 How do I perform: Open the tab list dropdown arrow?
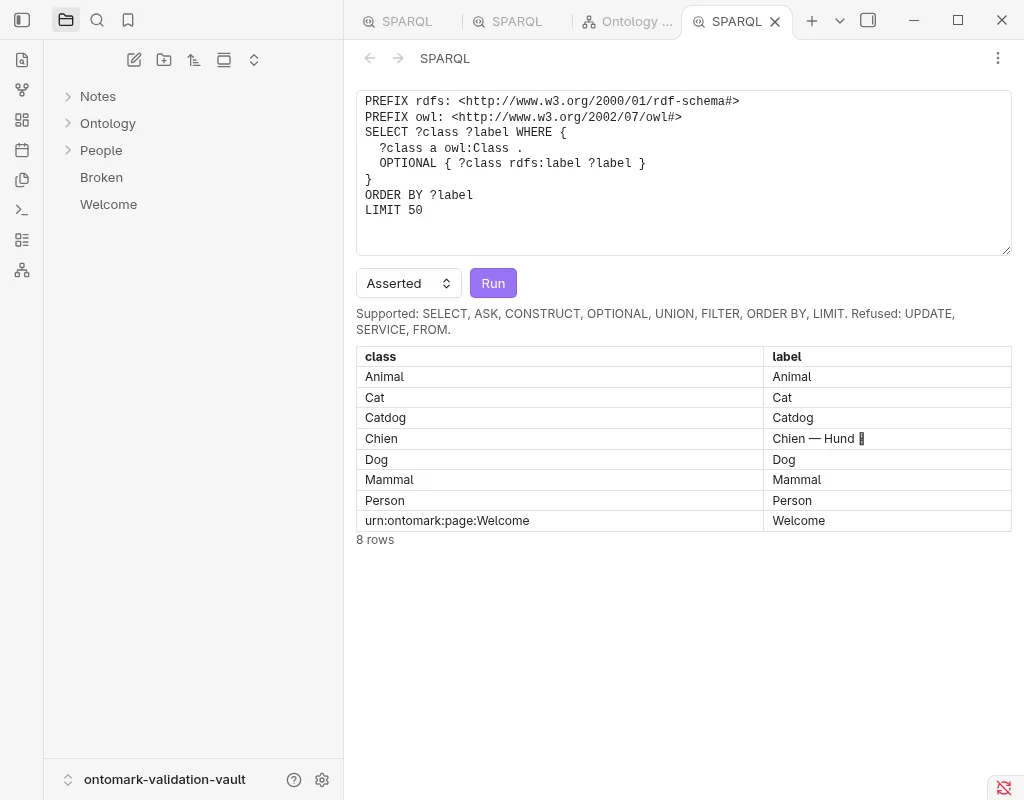click(840, 21)
